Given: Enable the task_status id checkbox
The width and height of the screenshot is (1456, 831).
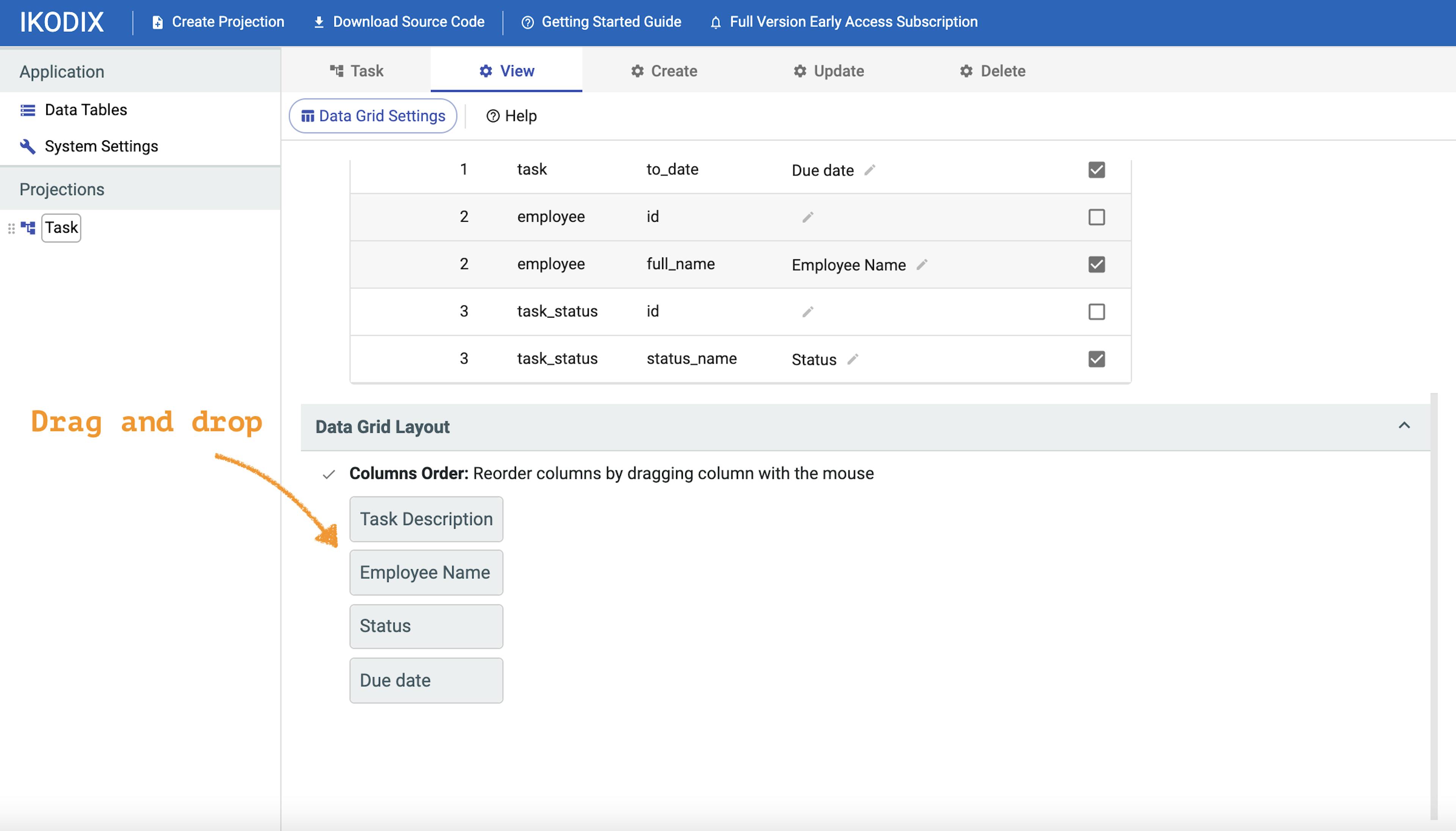Looking at the screenshot, I should click(x=1097, y=311).
